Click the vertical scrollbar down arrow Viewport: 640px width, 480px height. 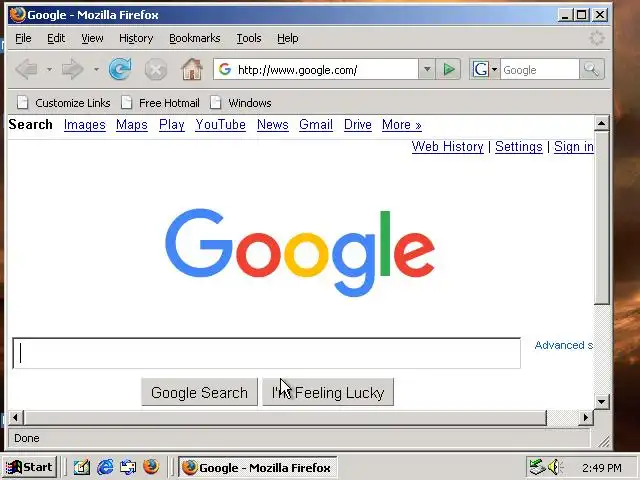coord(601,402)
